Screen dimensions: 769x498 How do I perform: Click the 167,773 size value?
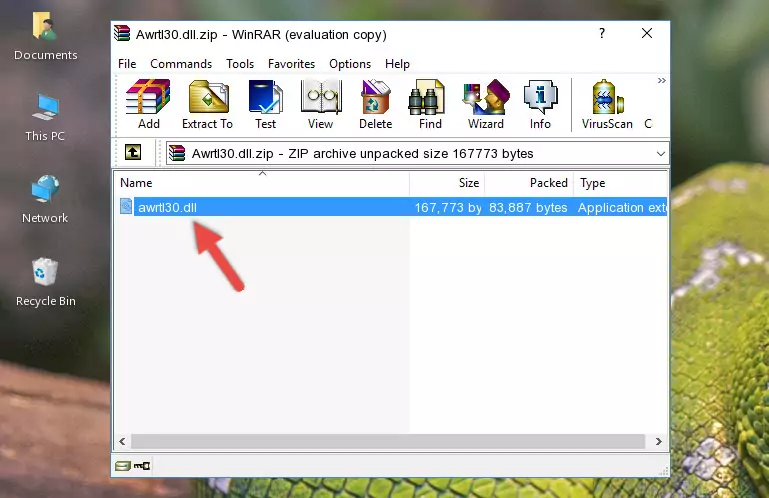coord(448,208)
